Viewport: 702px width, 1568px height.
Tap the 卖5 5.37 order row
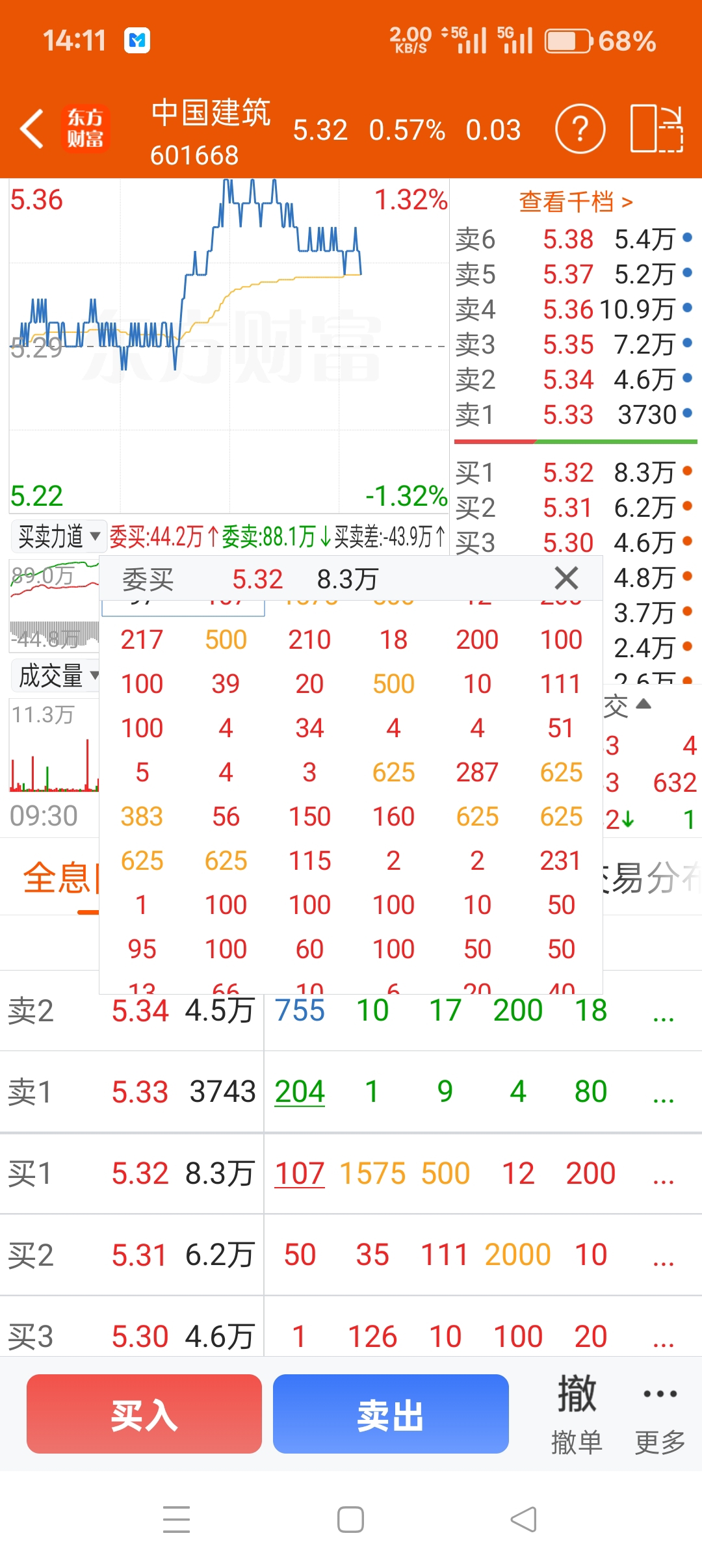pyautogui.click(x=575, y=274)
